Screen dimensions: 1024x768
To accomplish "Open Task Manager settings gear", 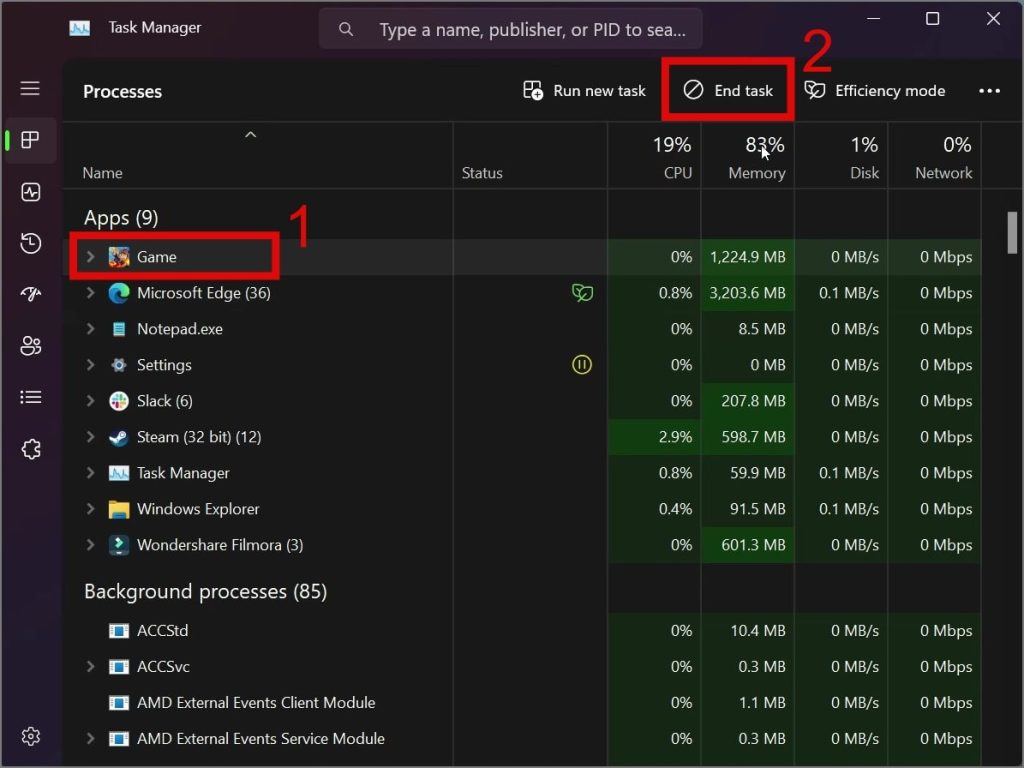I will 31,737.
